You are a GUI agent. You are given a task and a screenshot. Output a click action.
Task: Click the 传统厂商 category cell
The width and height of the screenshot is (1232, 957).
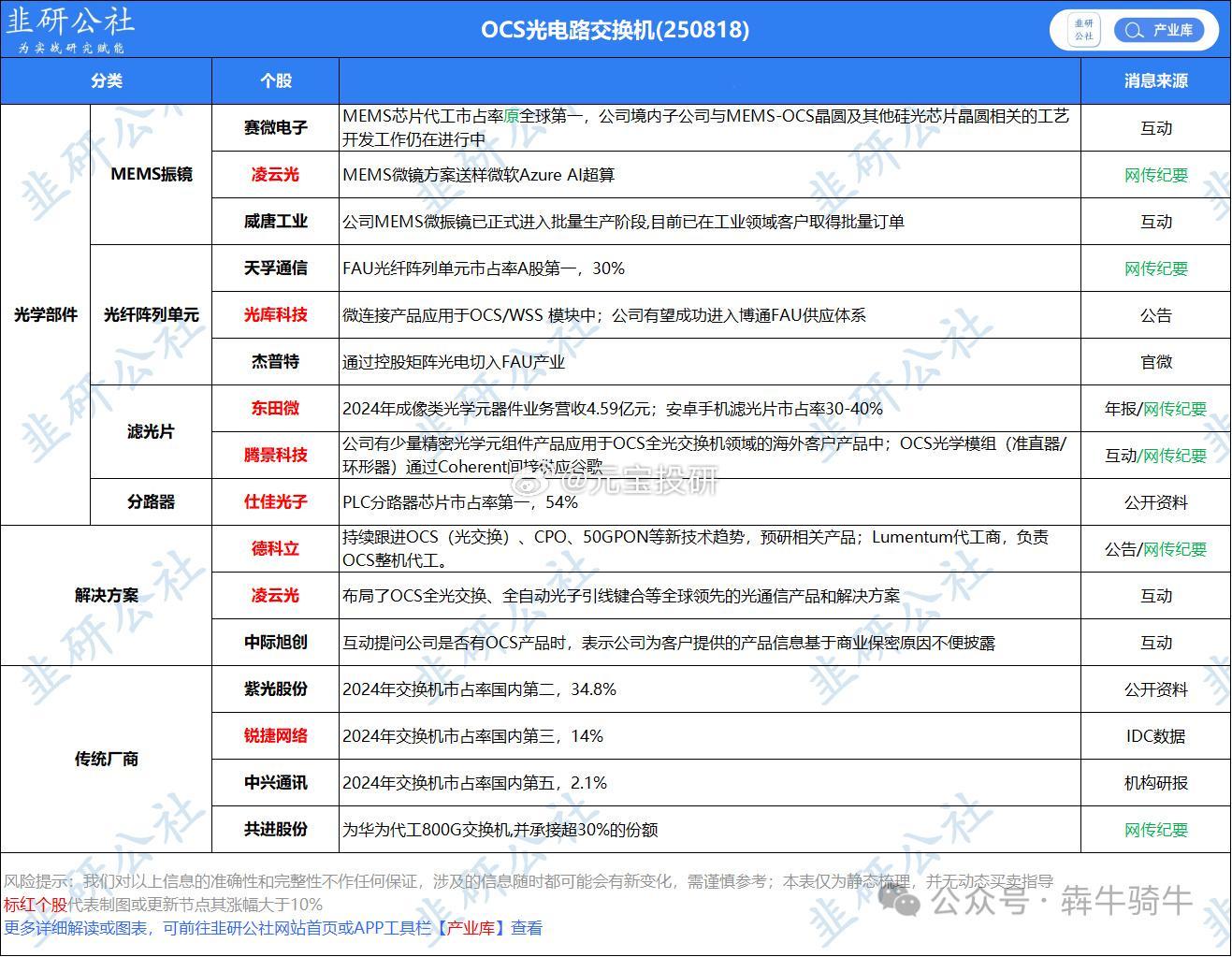pyautogui.click(x=107, y=759)
